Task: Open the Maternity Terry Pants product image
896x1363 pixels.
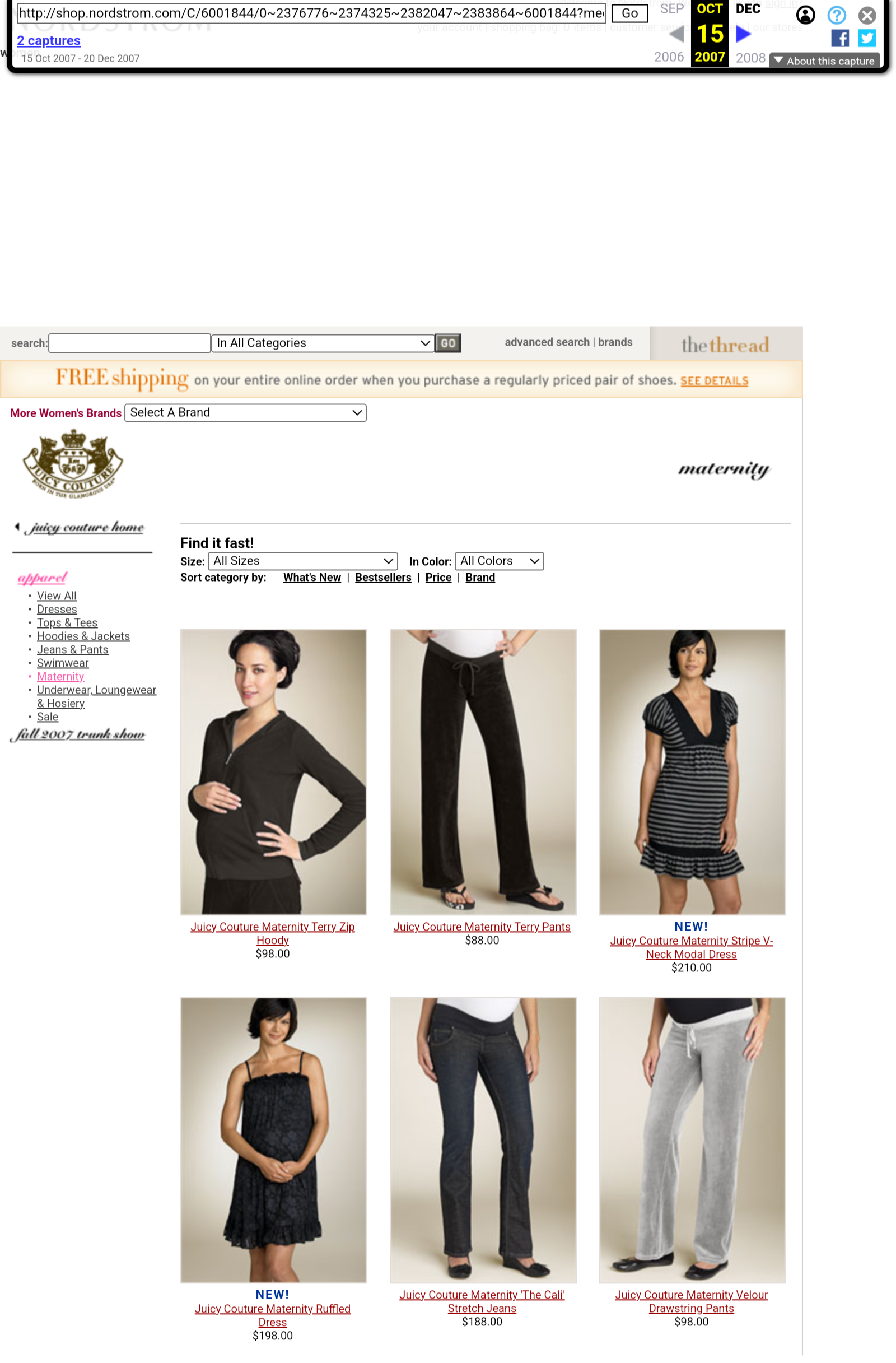Action: point(483,772)
